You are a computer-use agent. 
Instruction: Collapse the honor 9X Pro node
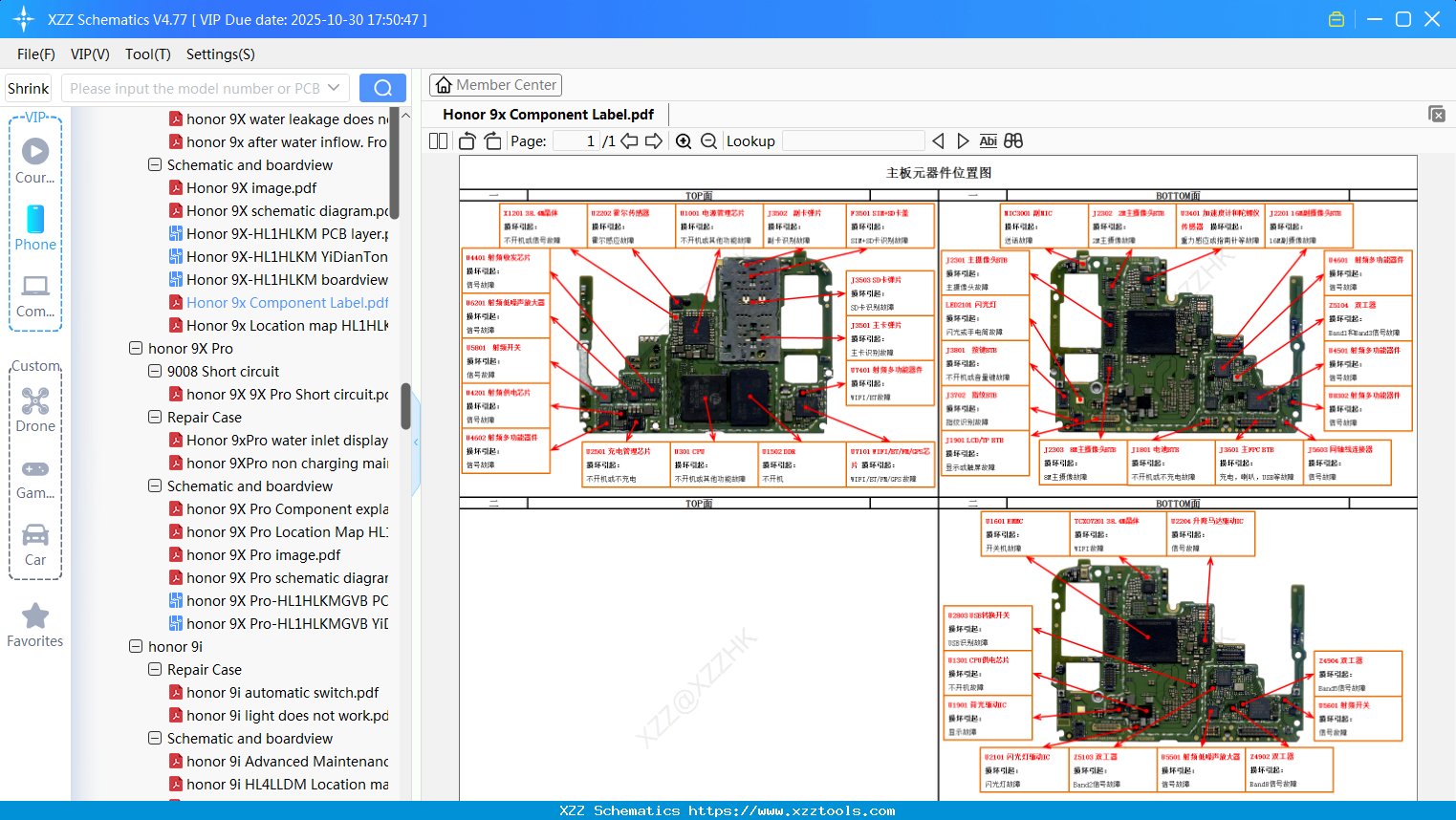coord(136,348)
